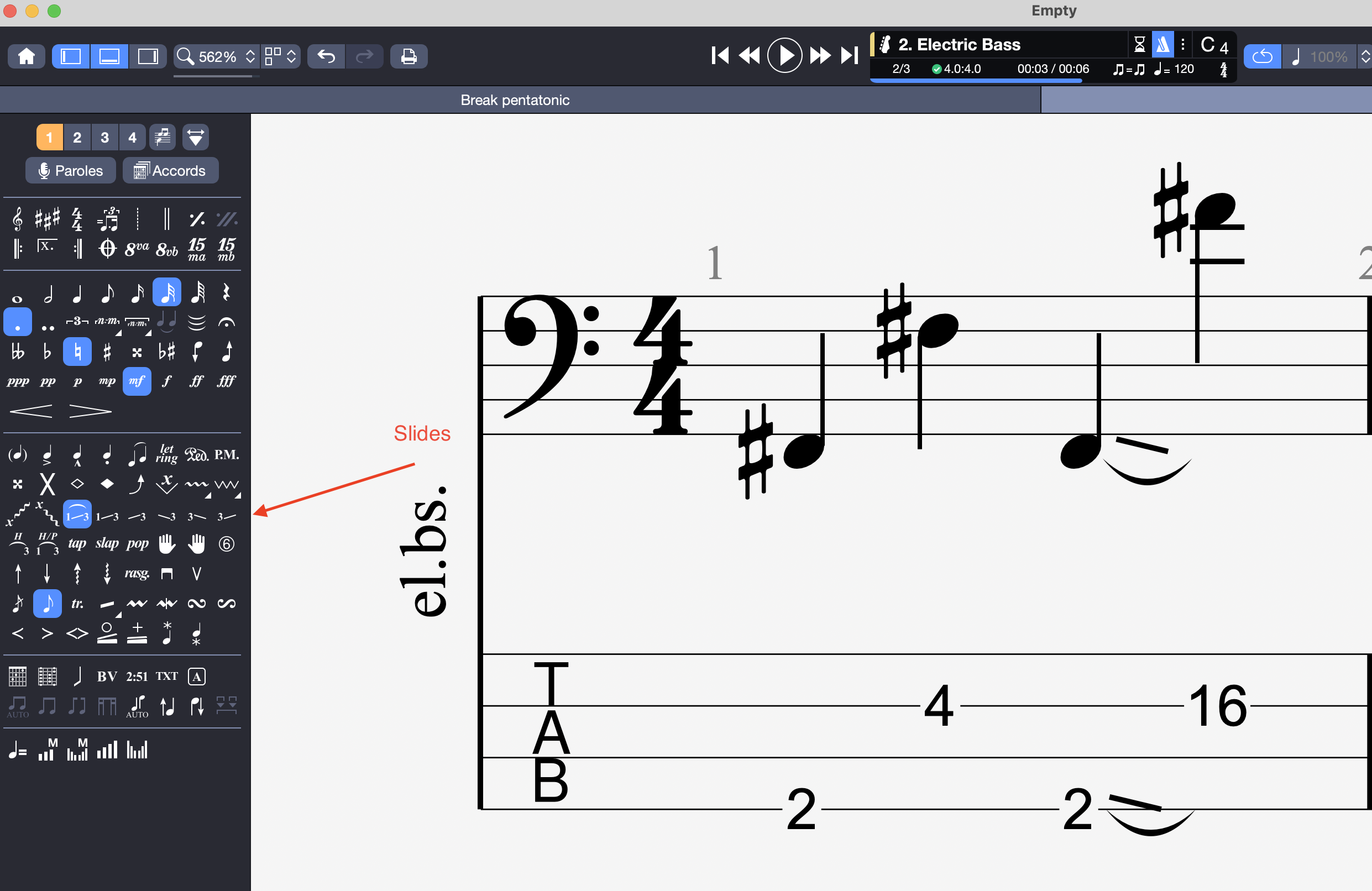The width and height of the screenshot is (1372, 891).
Task: Click the clef icon
Action: 18,219
